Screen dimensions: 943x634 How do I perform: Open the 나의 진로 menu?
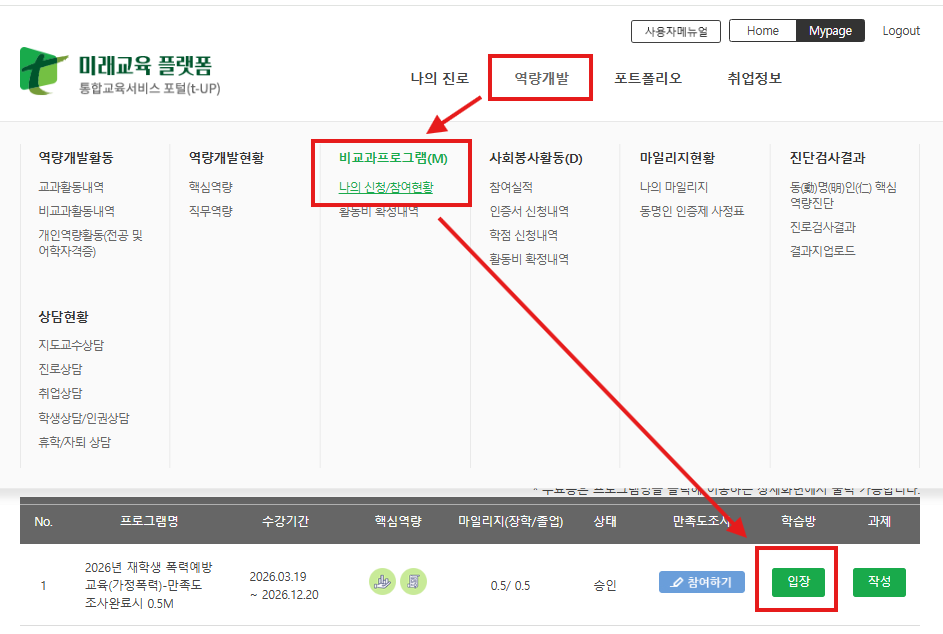(x=439, y=78)
